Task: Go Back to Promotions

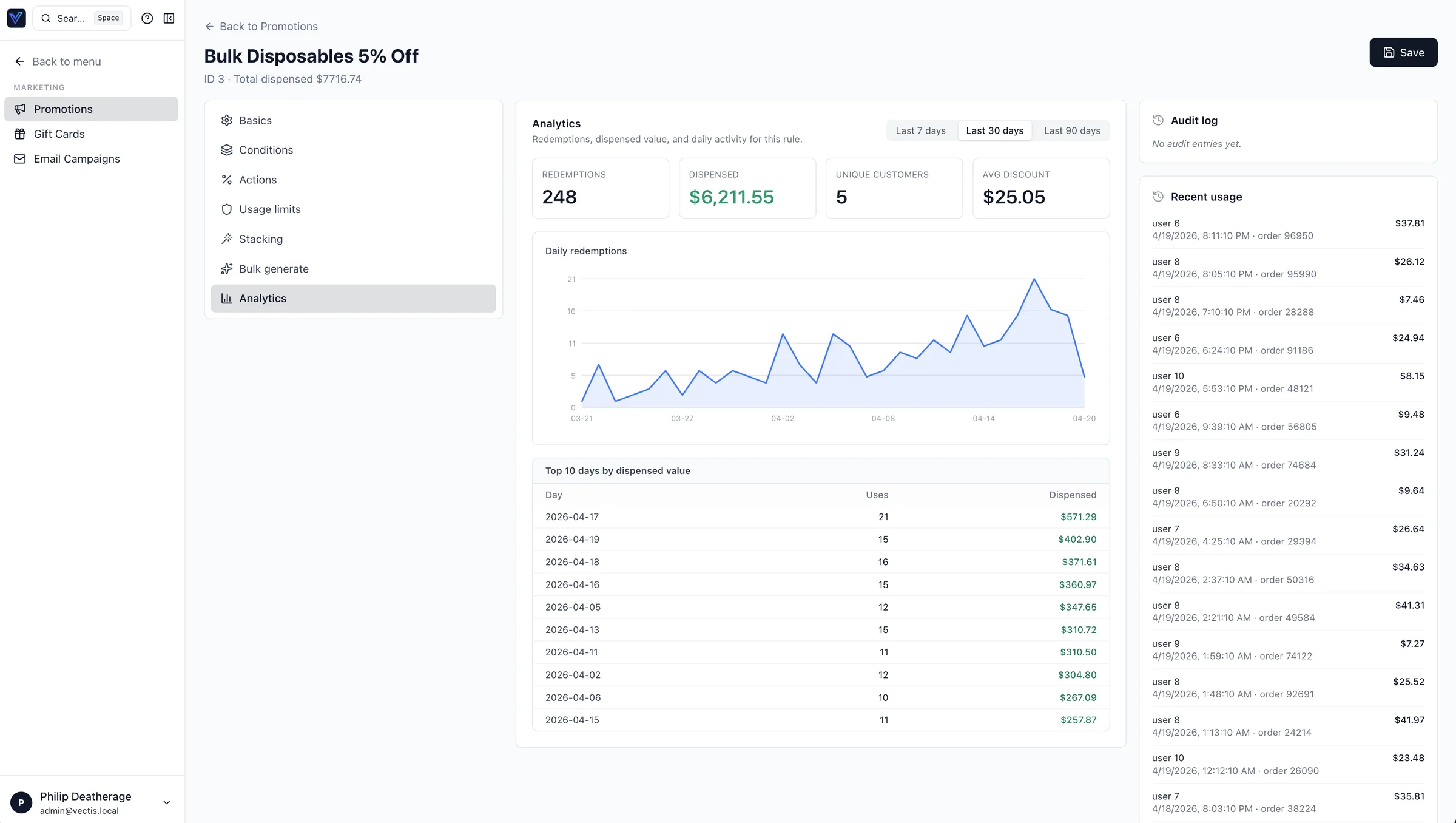Action: (x=261, y=26)
